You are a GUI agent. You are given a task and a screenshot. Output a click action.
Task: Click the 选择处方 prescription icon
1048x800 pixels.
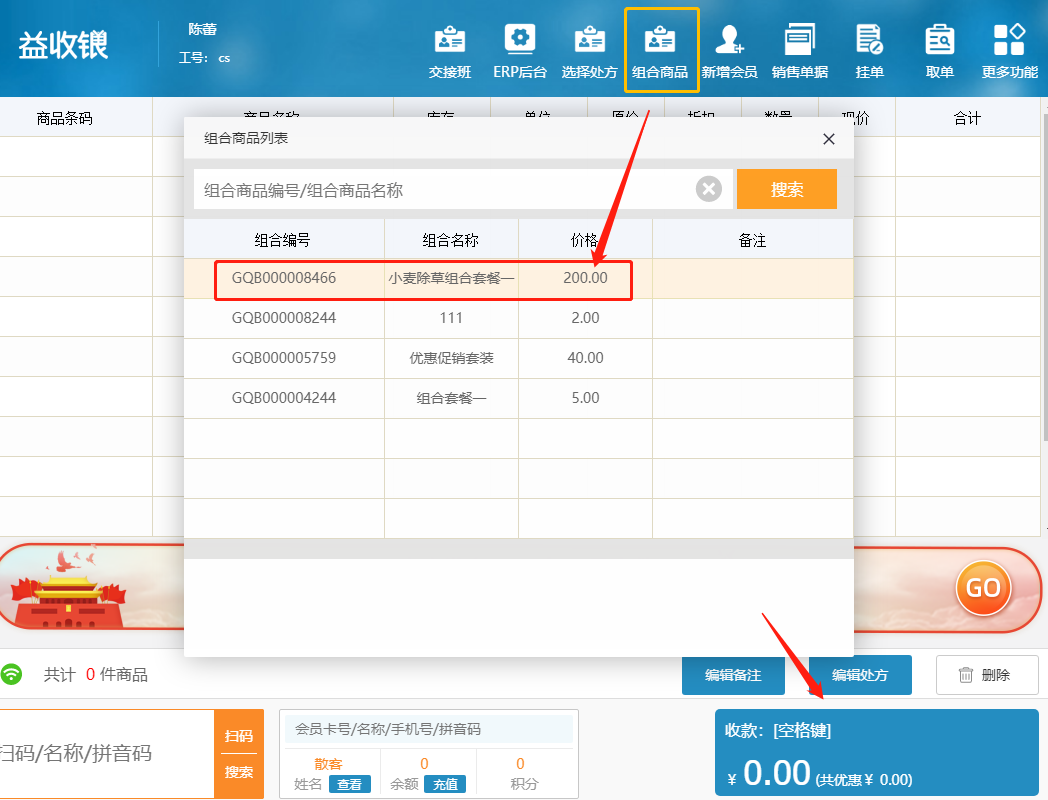tap(589, 51)
